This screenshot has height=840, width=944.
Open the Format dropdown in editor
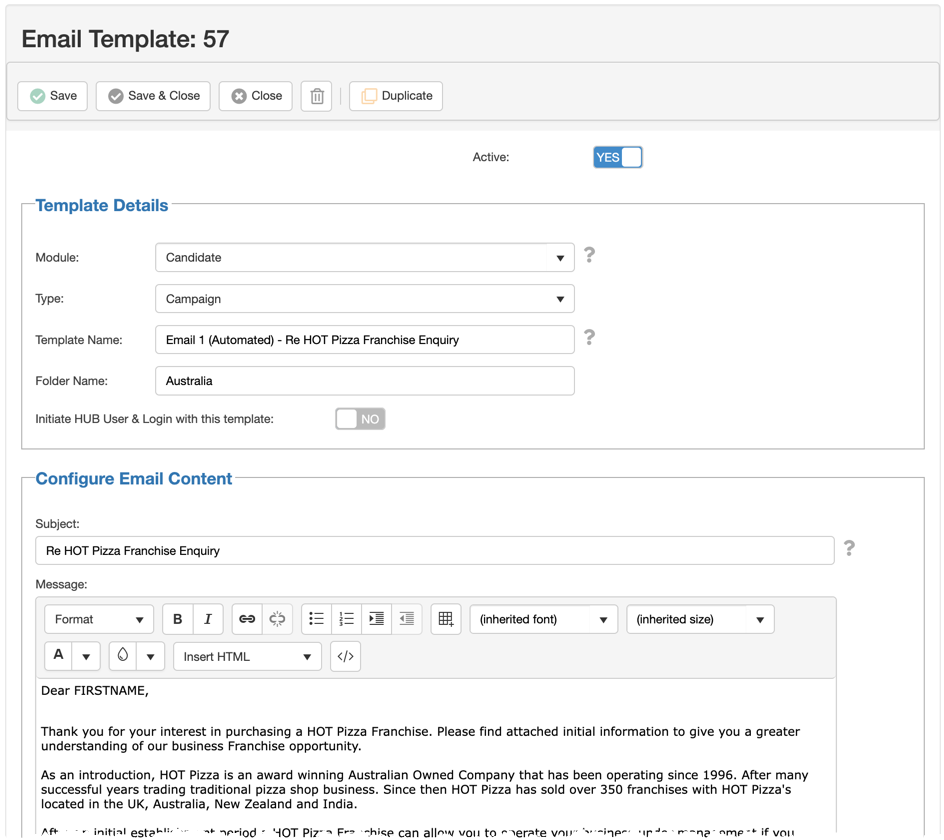pyautogui.click(x=99, y=619)
